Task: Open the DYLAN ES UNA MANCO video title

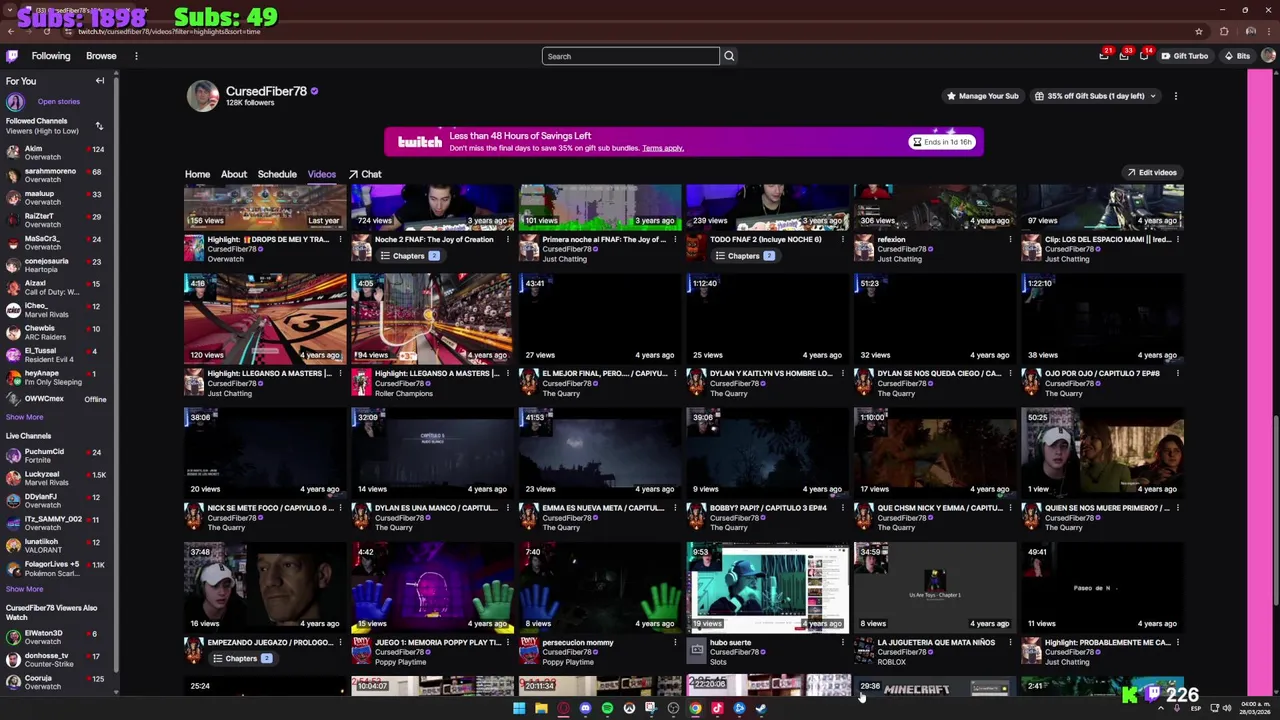Action: pos(436,508)
